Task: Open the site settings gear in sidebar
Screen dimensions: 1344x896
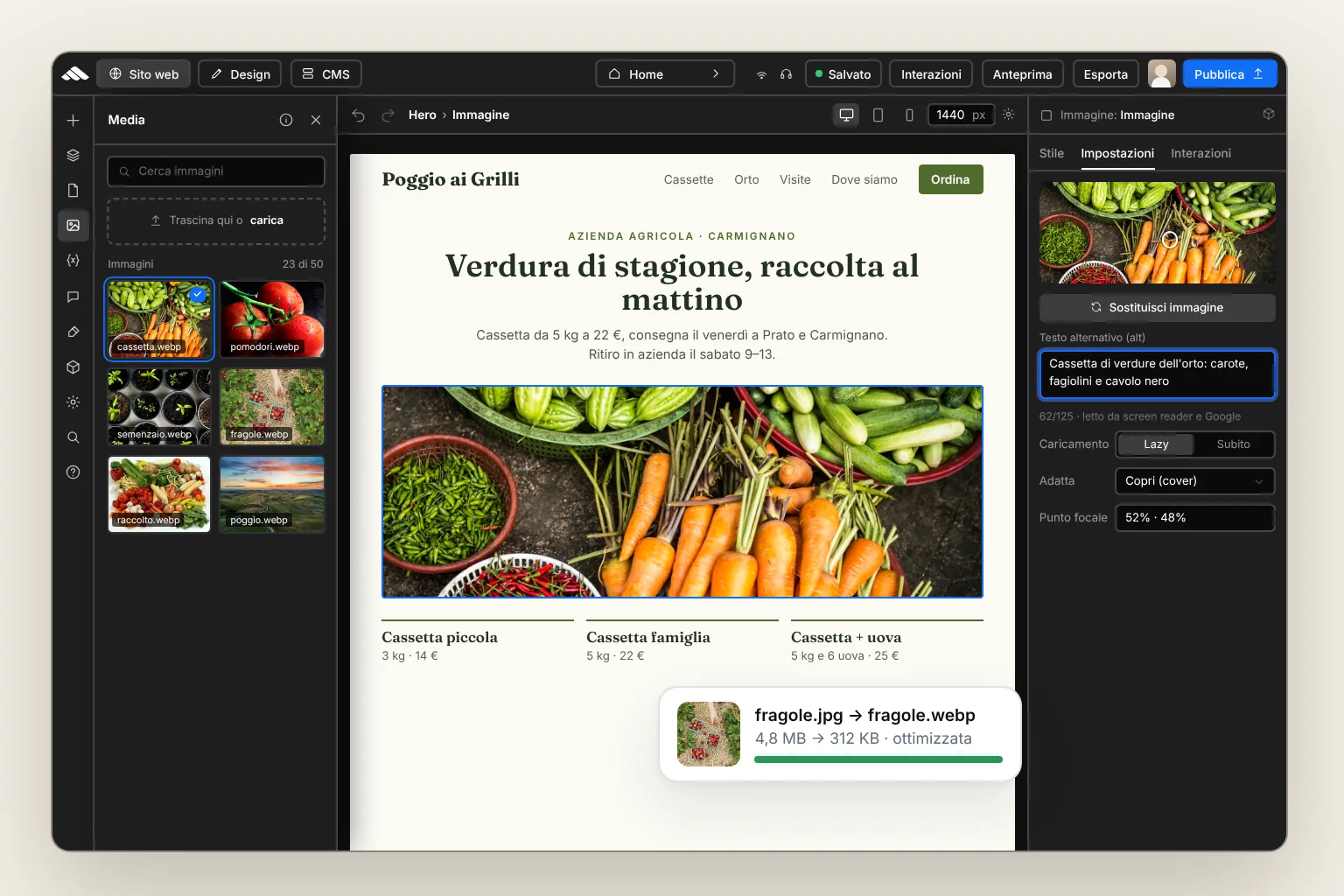Action: pos(73,402)
